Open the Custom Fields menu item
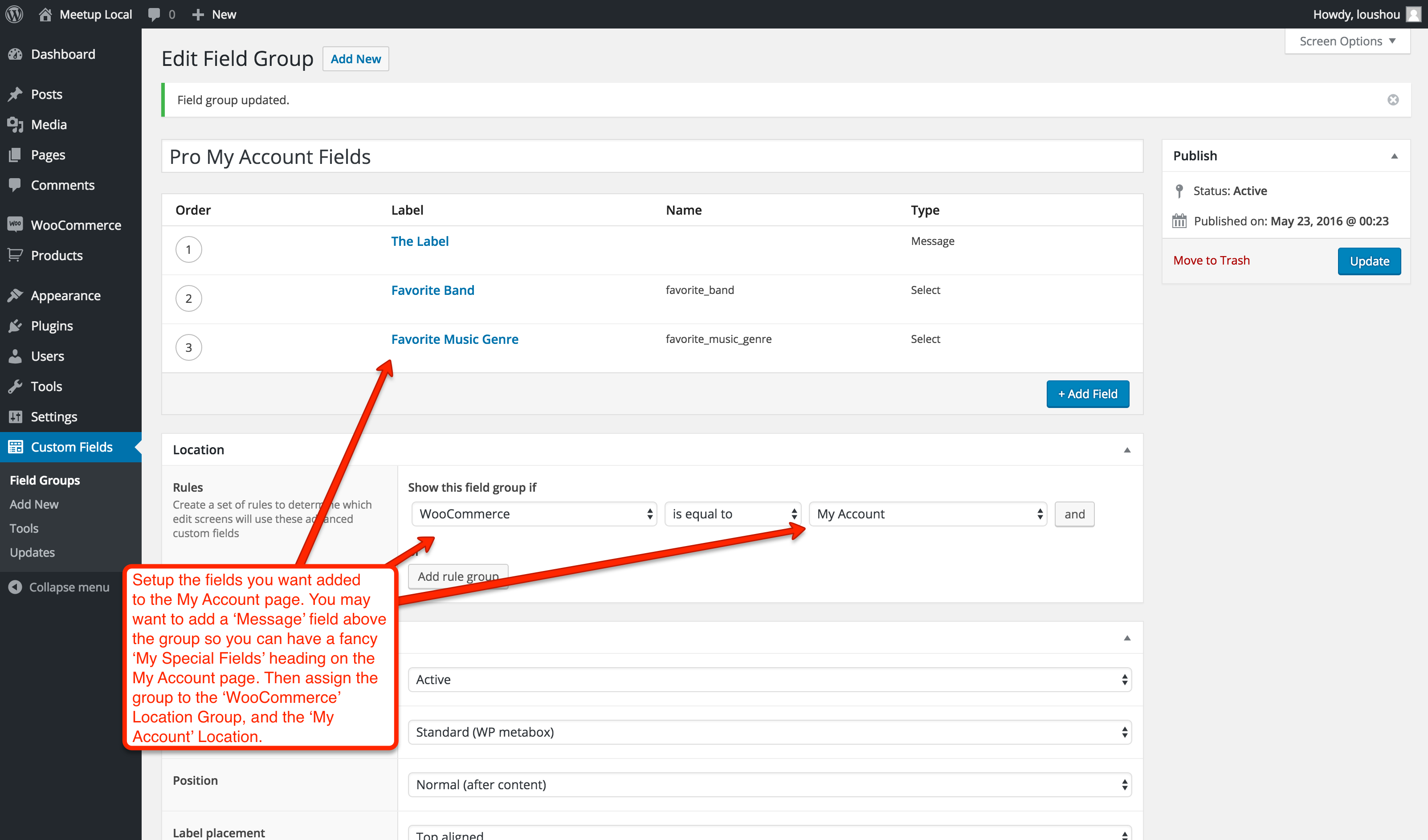Viewport: 1428px width, 840px height. pyautogui.click(x=71, y=447)
